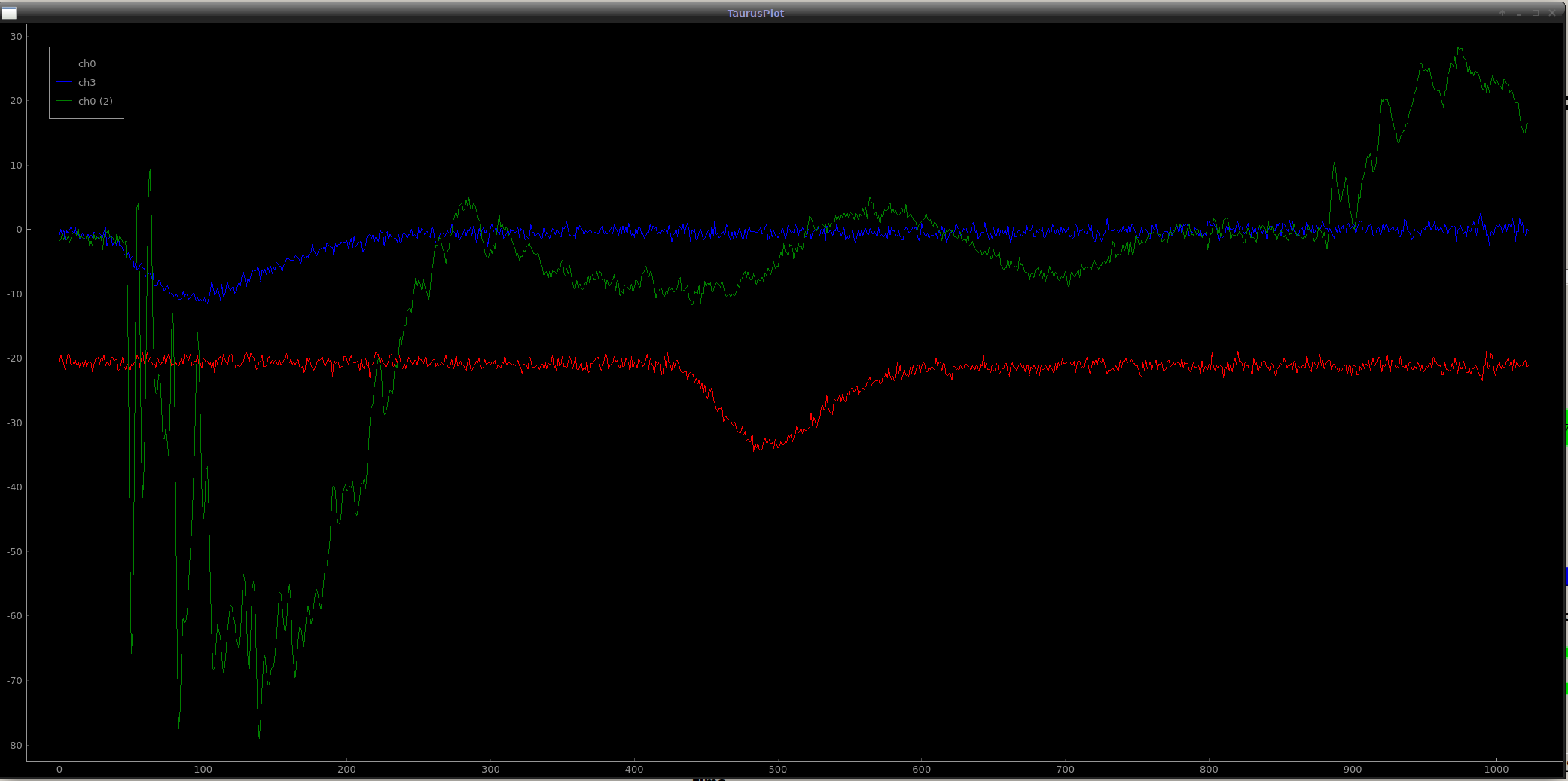Click the keep-above arrow icon in title bar
1568x781 pixels.
pyautogui.click(x=1502, y=13)
